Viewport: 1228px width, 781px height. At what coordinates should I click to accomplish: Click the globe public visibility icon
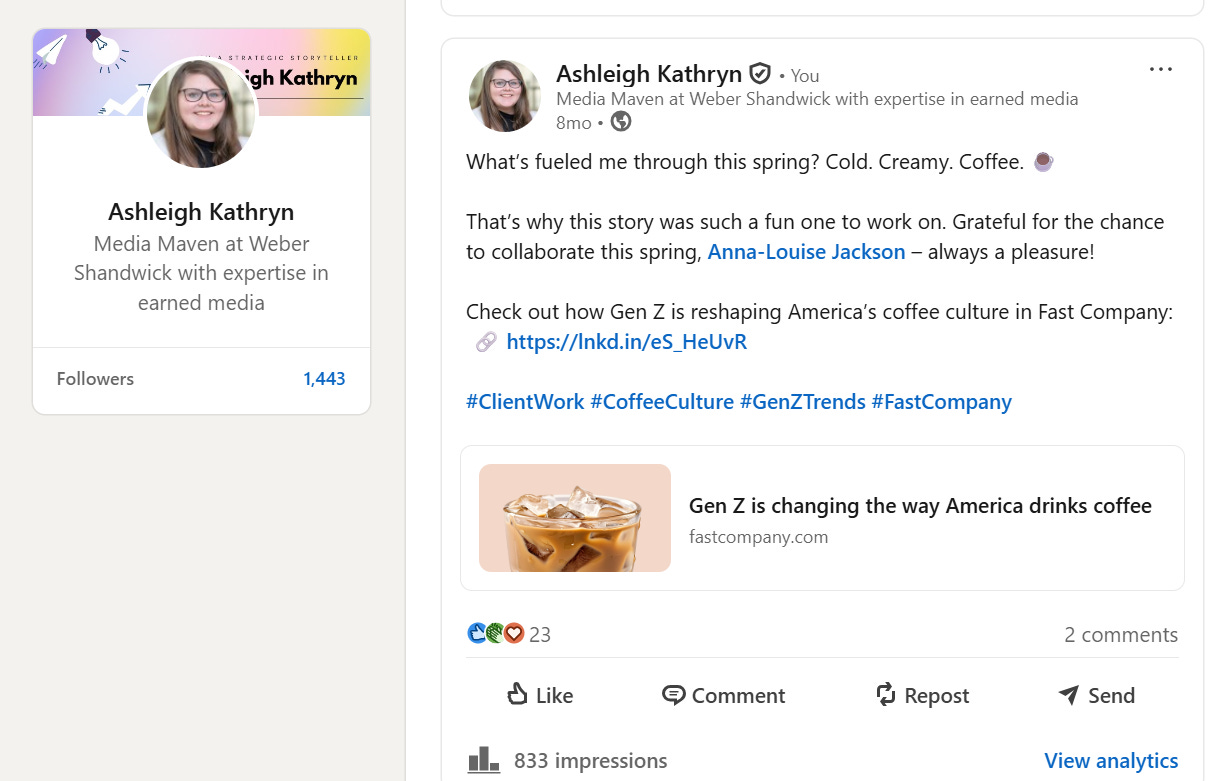click(621, 122)
